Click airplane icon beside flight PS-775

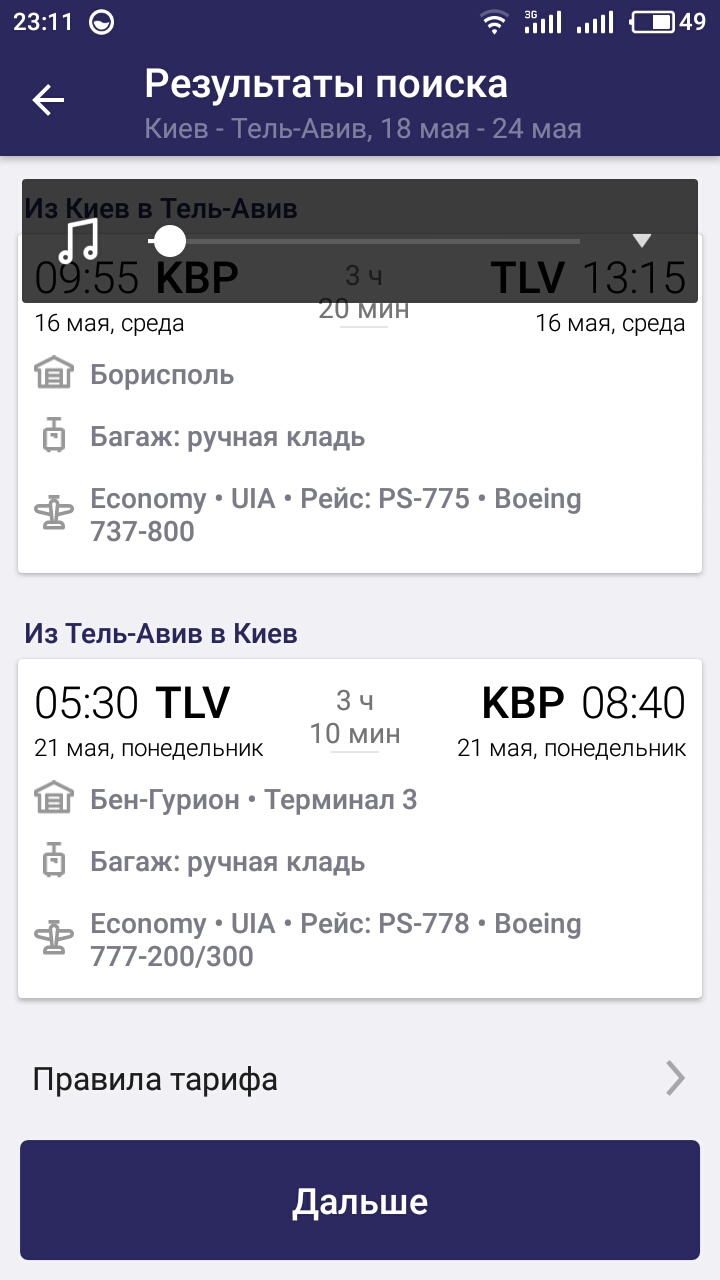click(54, 514)
